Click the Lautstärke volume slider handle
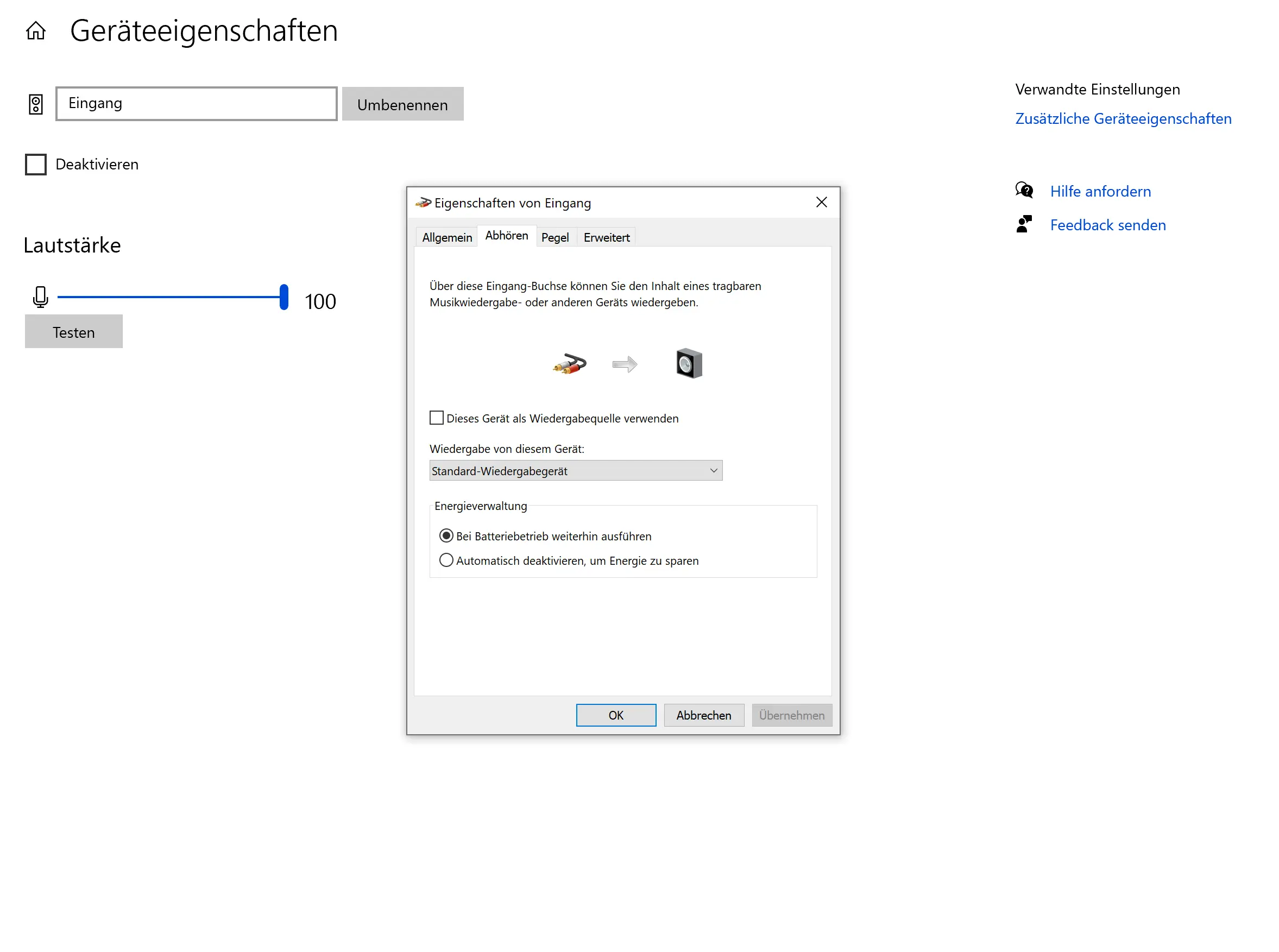The image size is (1279, 952). click(283, 298)
